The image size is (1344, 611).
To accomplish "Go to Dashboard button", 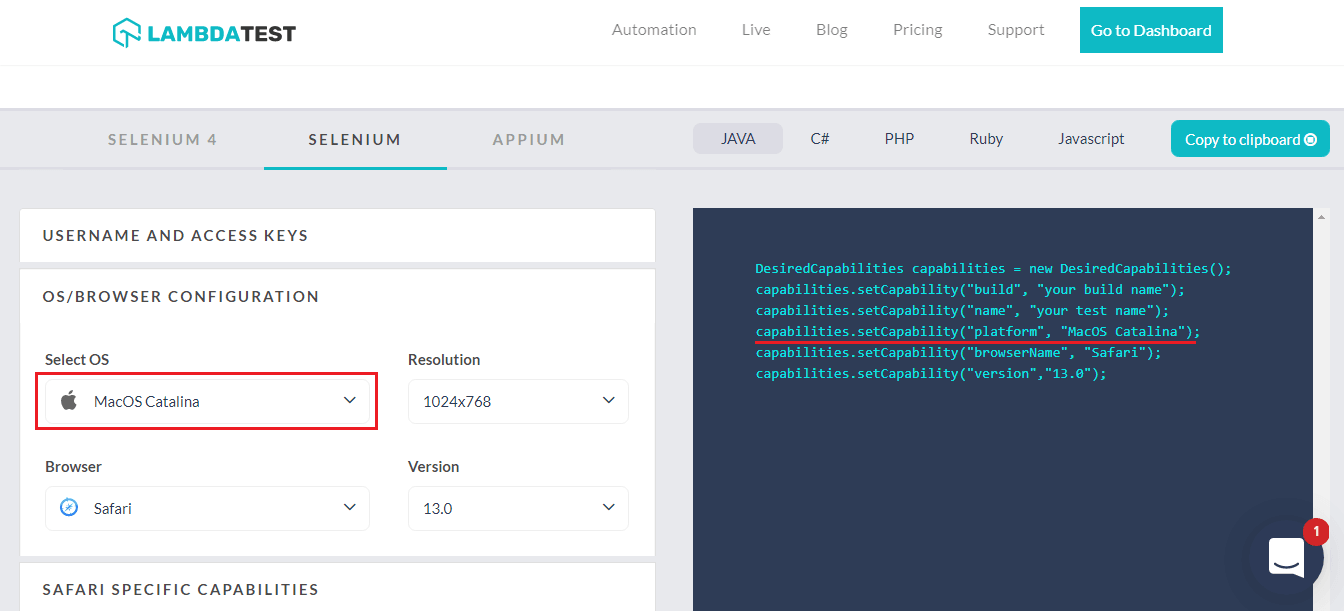I will tap(1151, 30).
